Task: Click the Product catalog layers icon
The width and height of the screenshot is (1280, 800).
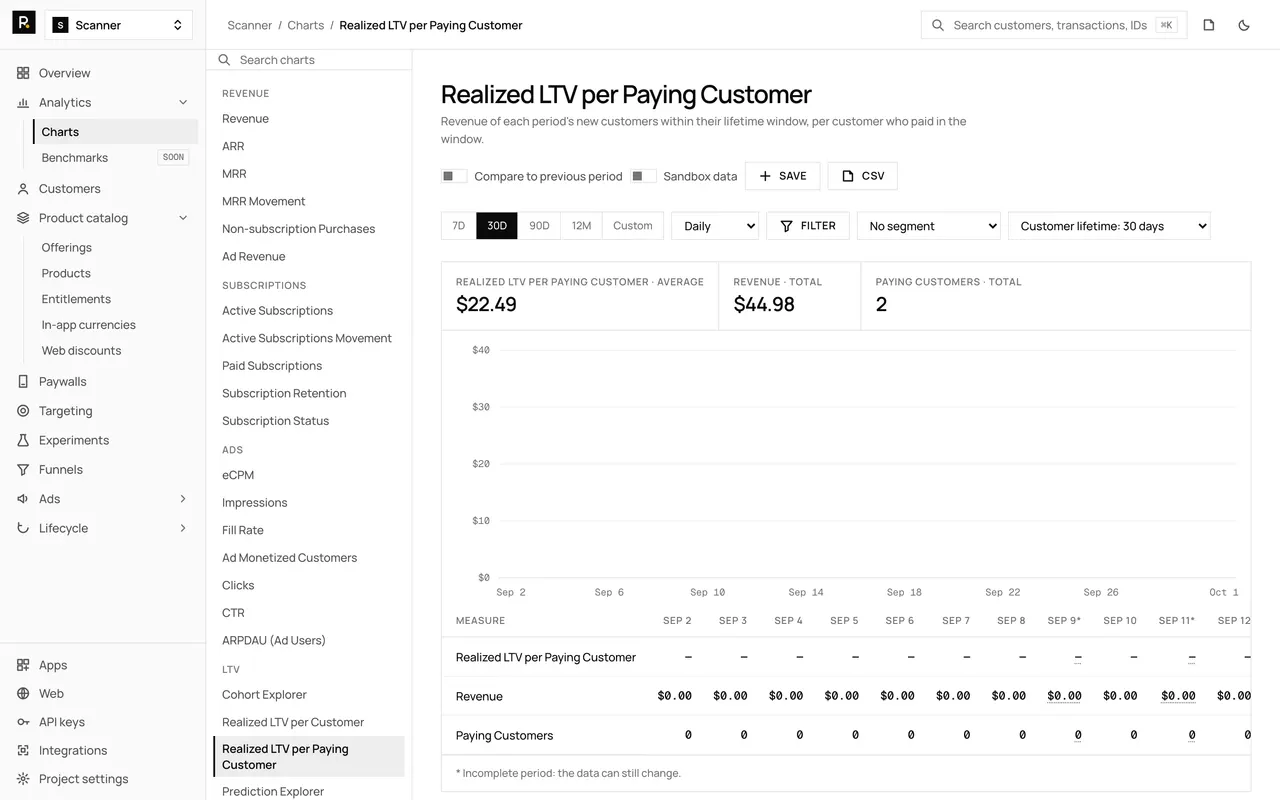Action: coord(23,218)
